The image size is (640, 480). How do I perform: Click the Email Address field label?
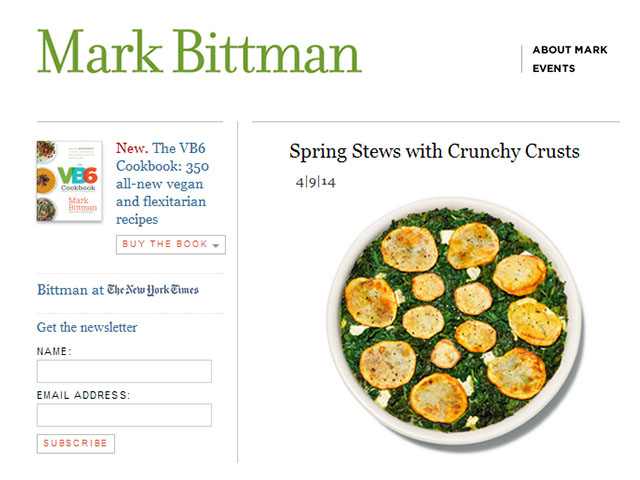pos(83,395)
